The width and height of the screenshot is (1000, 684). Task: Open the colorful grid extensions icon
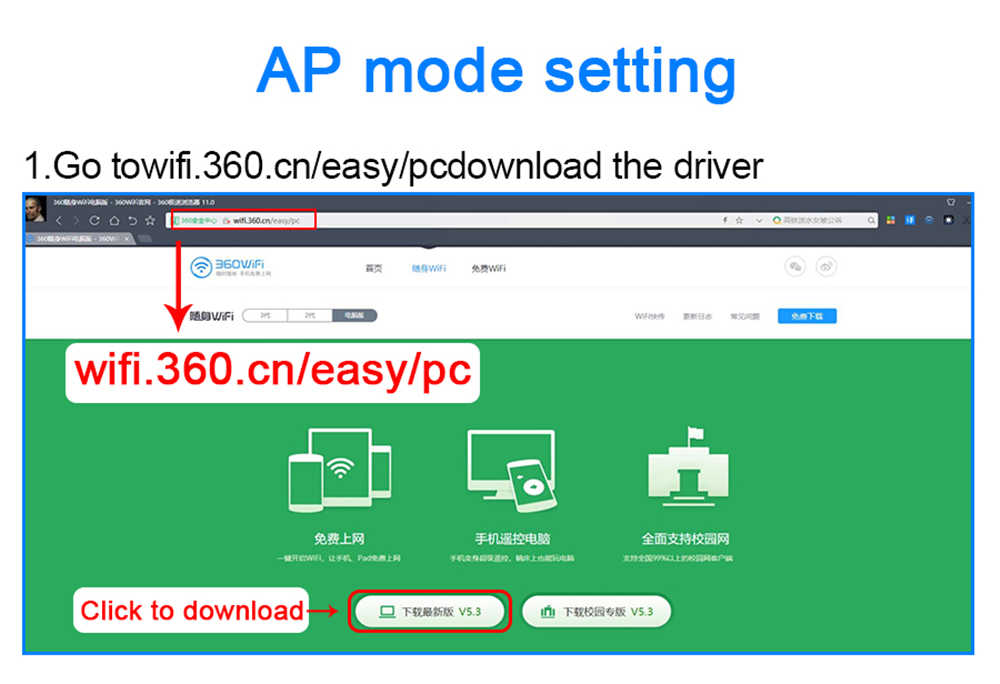pos(891,220)
